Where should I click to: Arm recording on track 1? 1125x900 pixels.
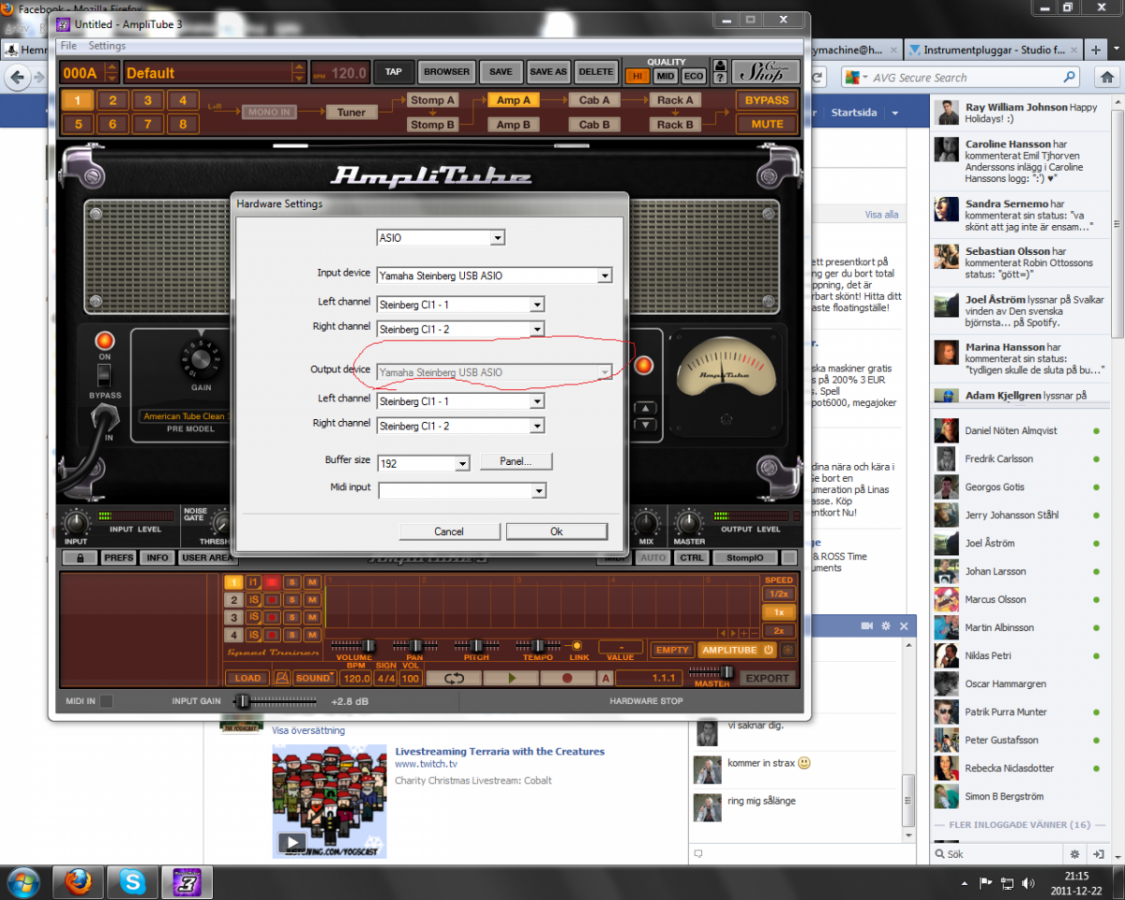tap(272, 582)
